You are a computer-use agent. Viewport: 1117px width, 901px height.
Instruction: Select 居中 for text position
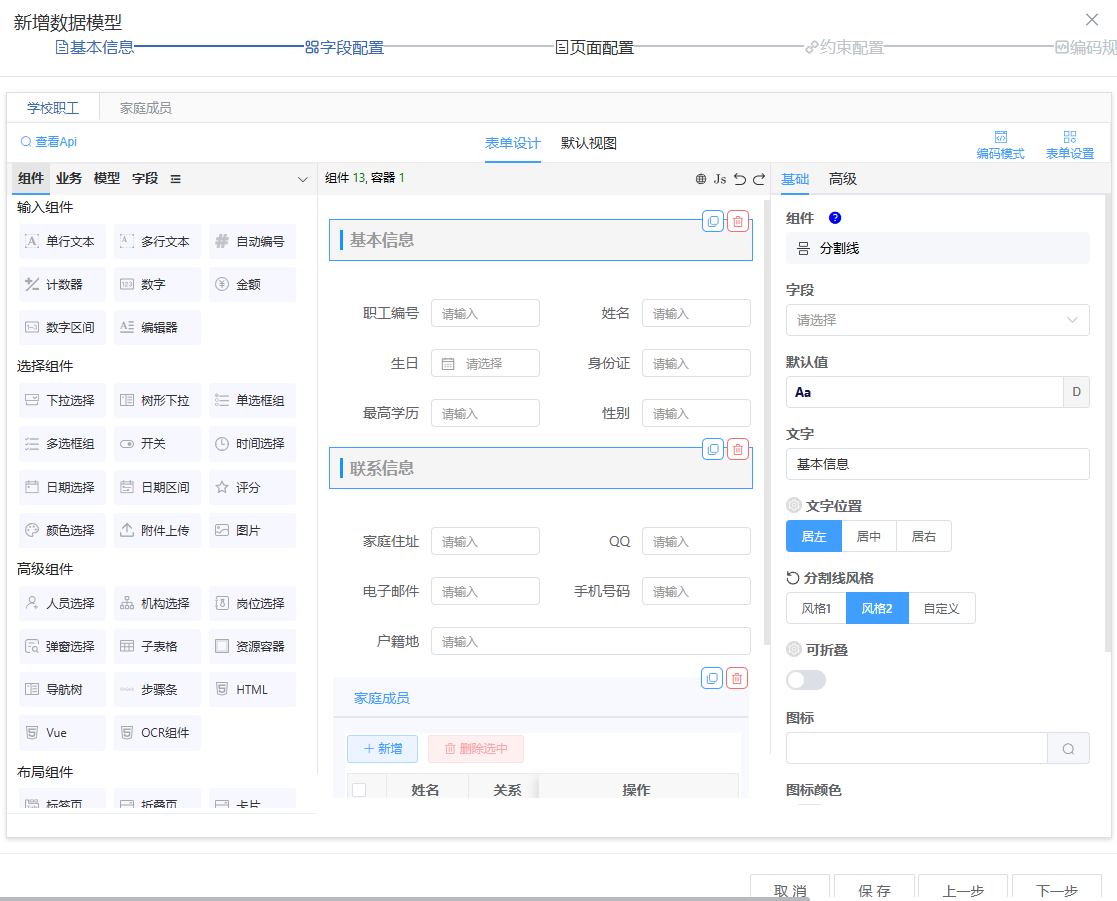coord(868,536)
